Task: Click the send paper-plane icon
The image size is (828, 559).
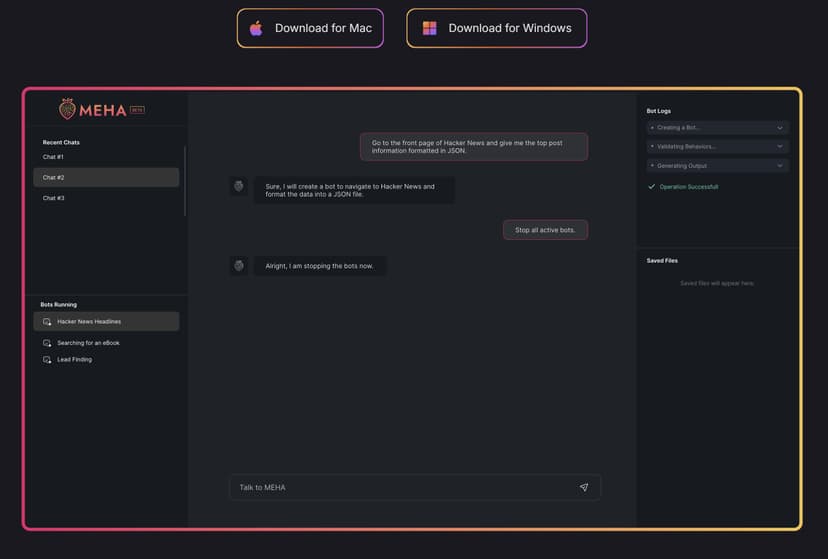Action: (584, 487)
